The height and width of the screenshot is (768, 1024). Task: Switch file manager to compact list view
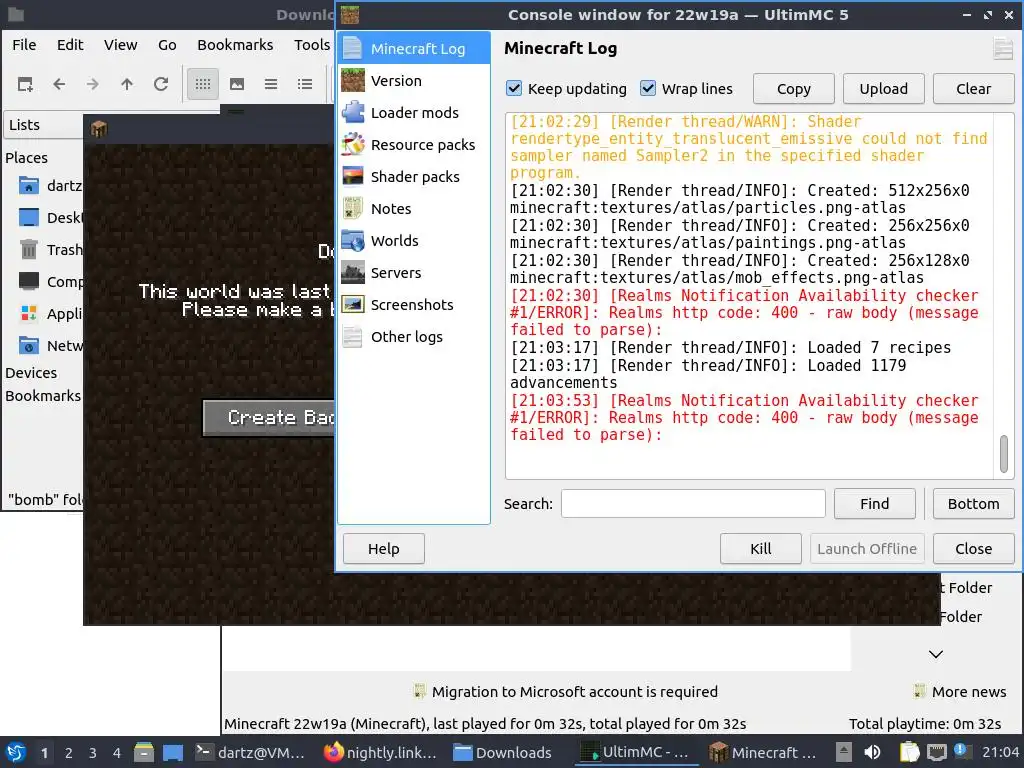pyautogui.click(x=271, y=84)
